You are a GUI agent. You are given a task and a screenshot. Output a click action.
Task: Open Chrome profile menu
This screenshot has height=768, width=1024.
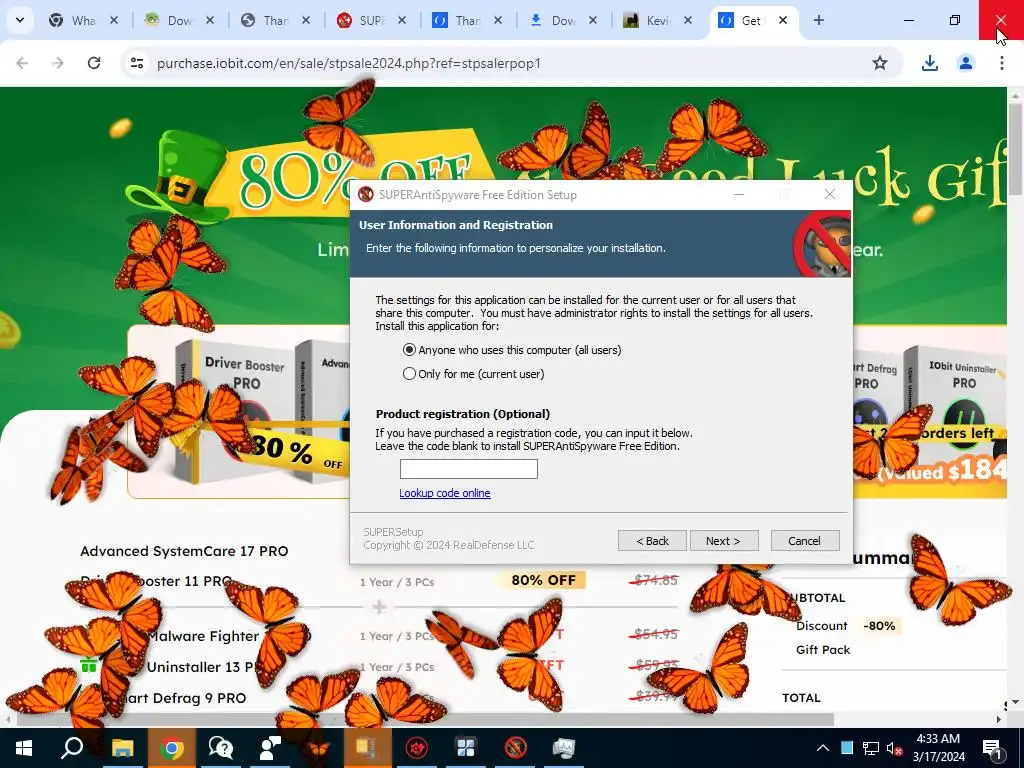(965, 63)
